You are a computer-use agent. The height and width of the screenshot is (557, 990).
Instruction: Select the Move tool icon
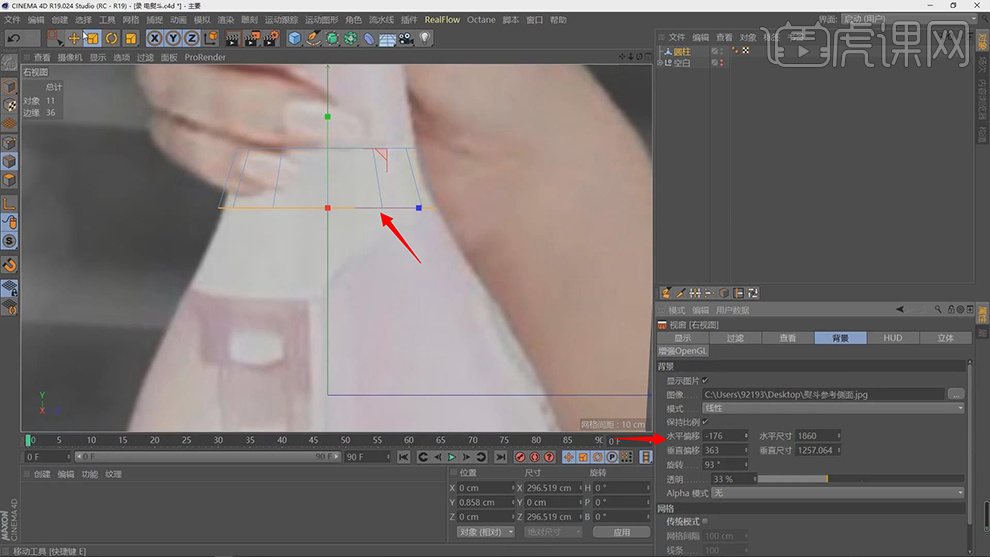pyautogui.click(x=74, y=38)
